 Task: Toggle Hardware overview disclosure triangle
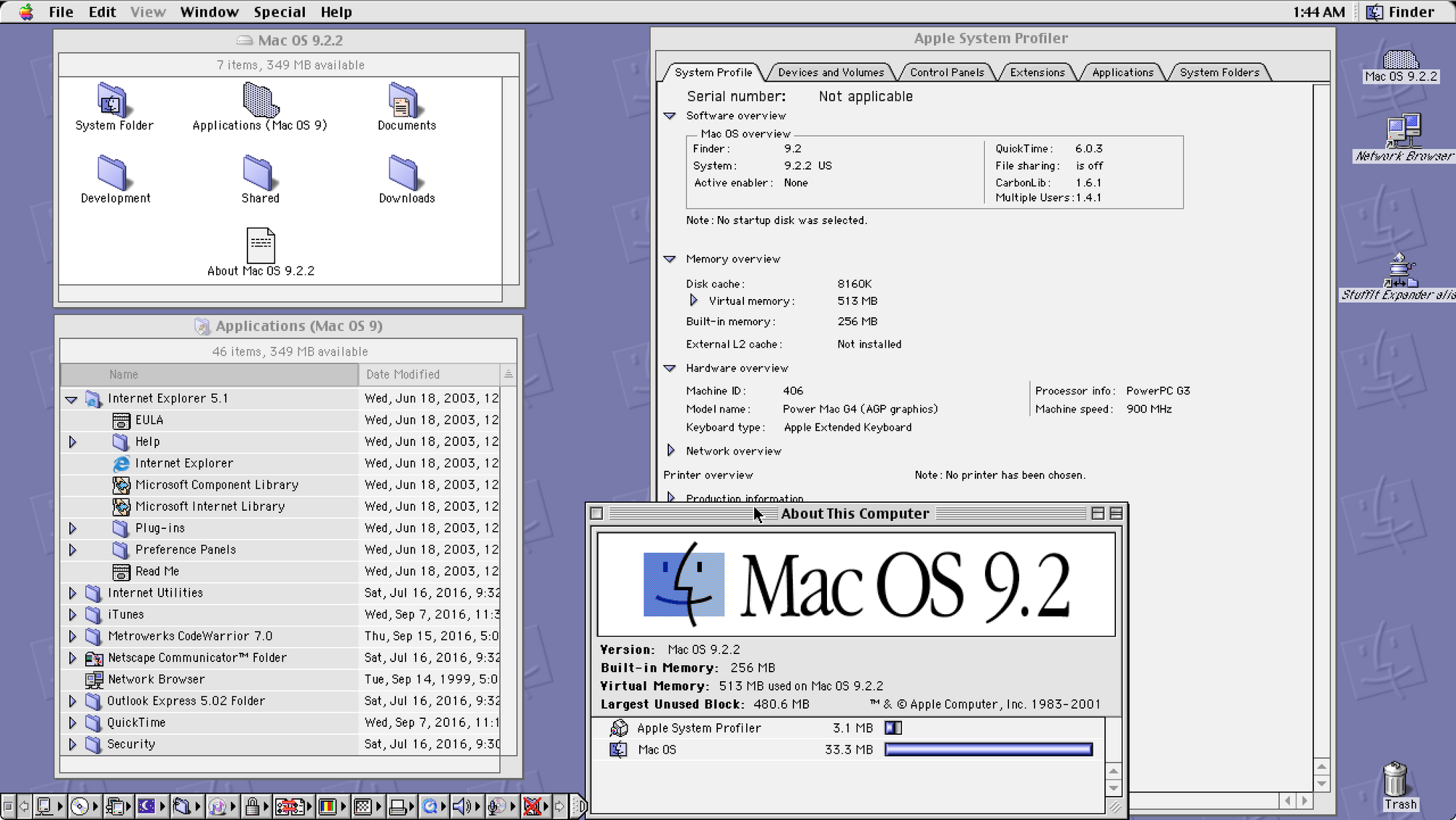[x=670, y=368]
